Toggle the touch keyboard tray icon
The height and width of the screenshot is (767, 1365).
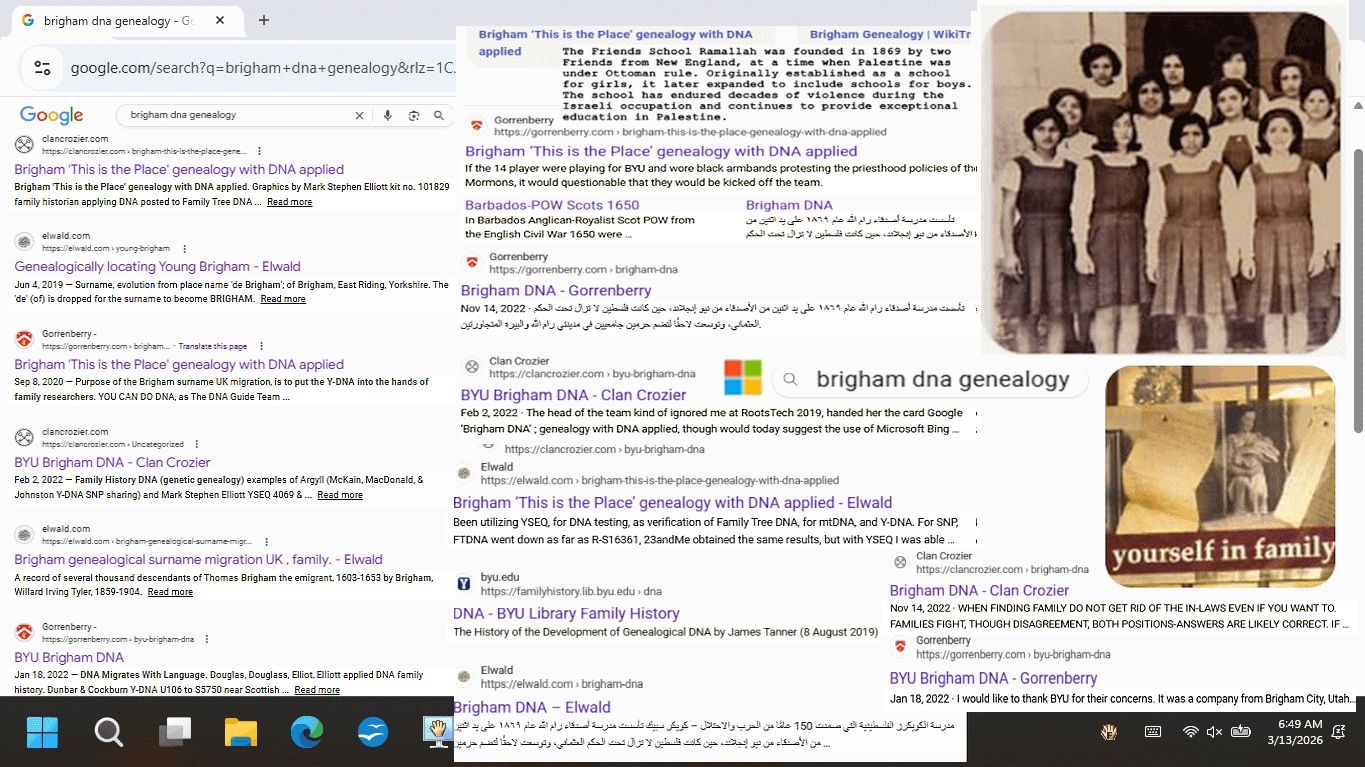[1152, 732]
